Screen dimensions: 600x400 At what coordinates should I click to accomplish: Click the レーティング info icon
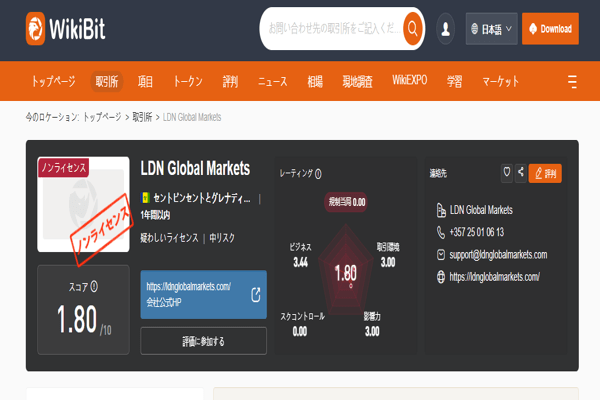pos(318,174)
